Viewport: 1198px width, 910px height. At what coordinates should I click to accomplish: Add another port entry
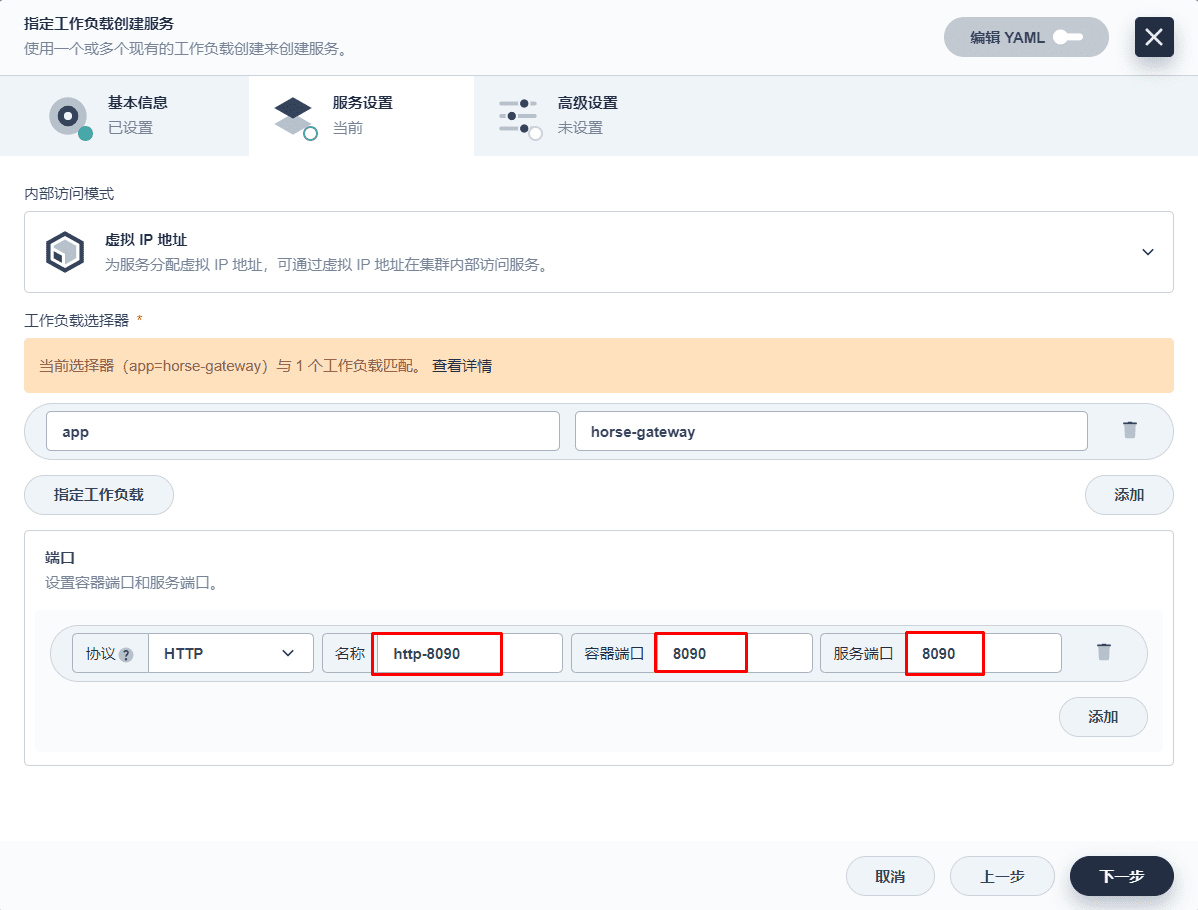(1102, 717)
